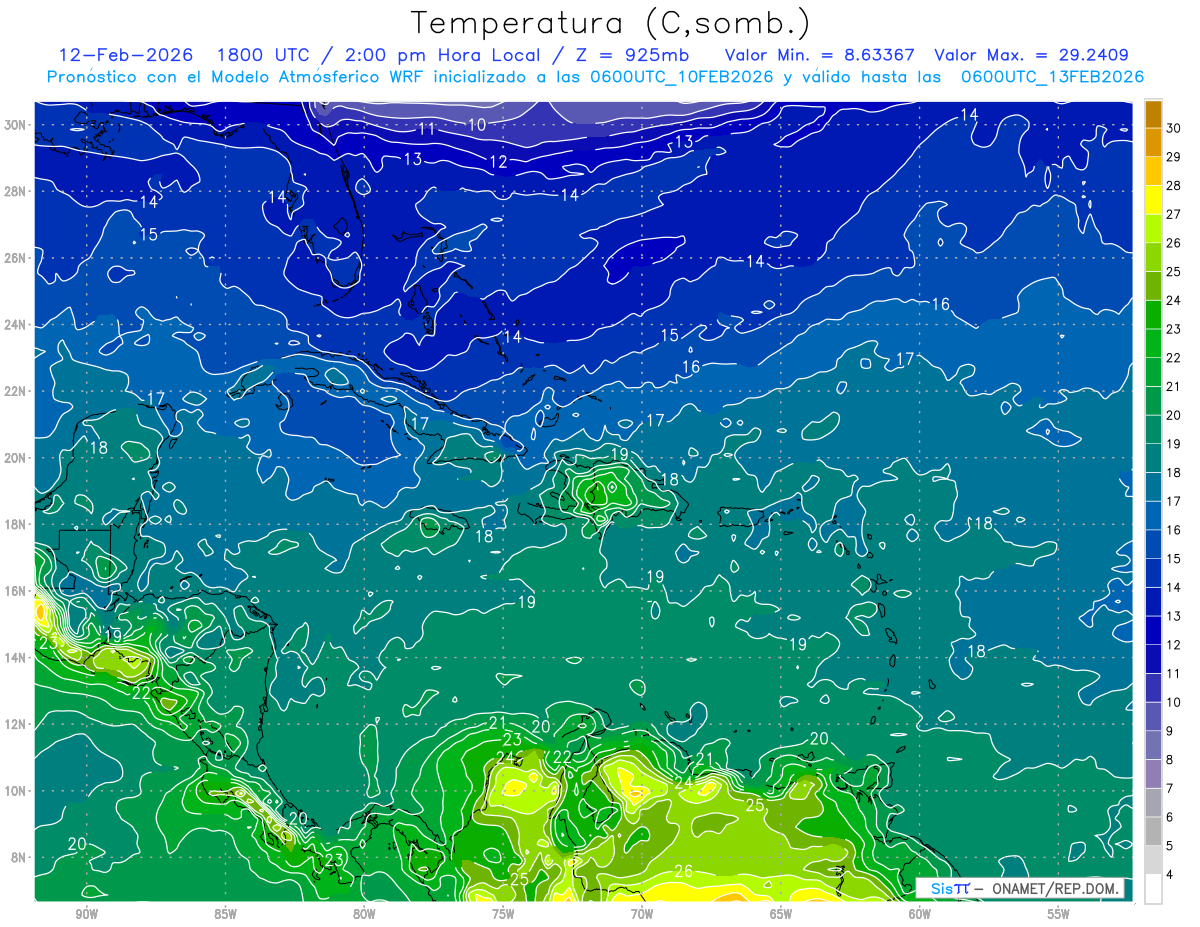The width and height of the screenshot is (1200, 927).
Task: Click the '5' value on color legend
Action: pos(1170,847)
